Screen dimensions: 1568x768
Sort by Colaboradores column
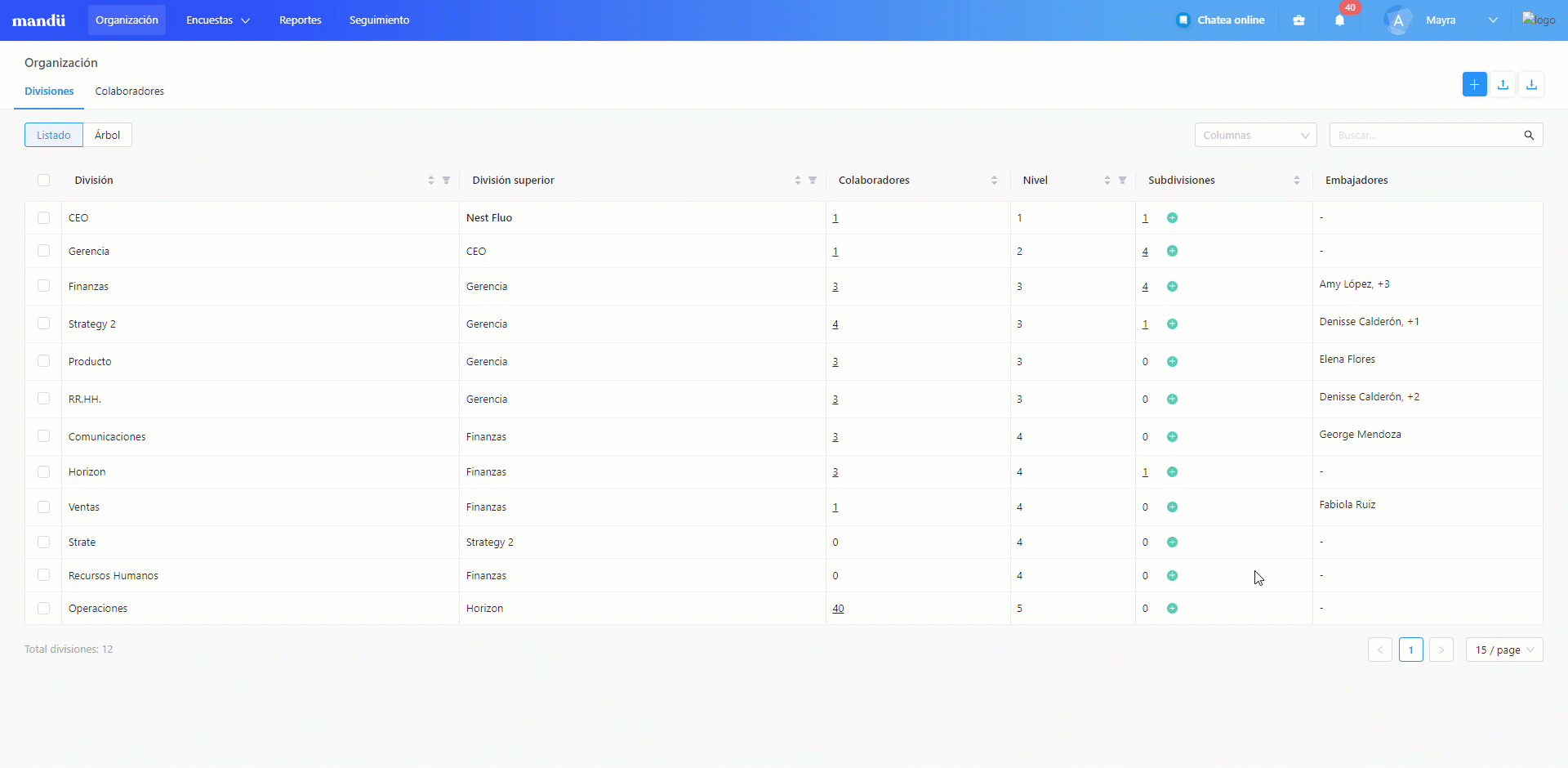(994, 181)
